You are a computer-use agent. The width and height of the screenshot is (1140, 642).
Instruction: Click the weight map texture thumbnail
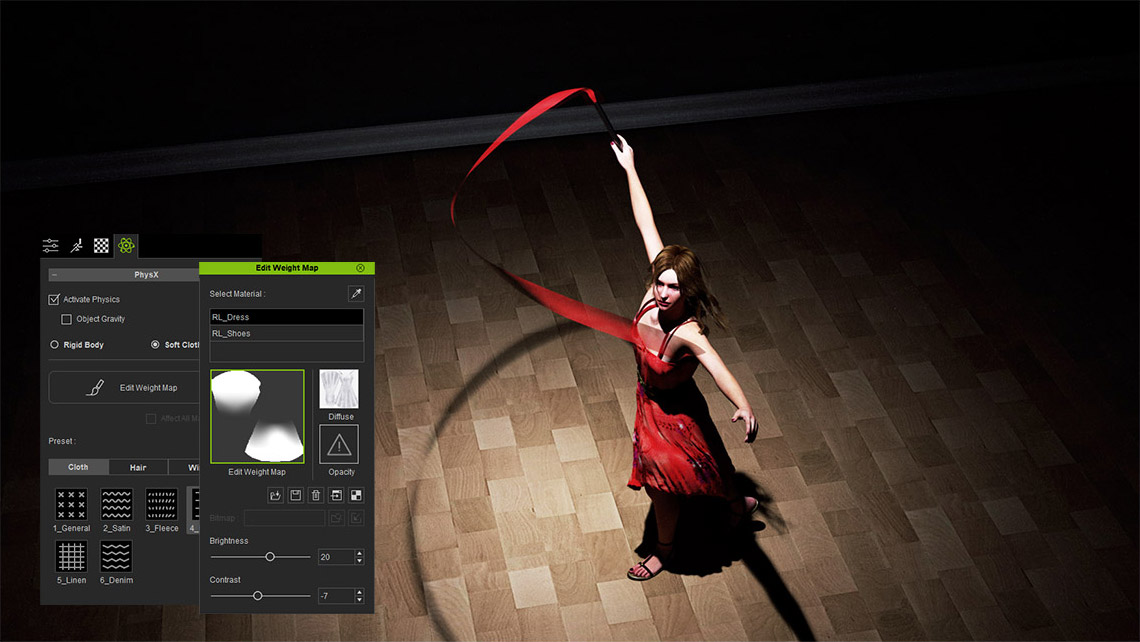pos(257,417)
